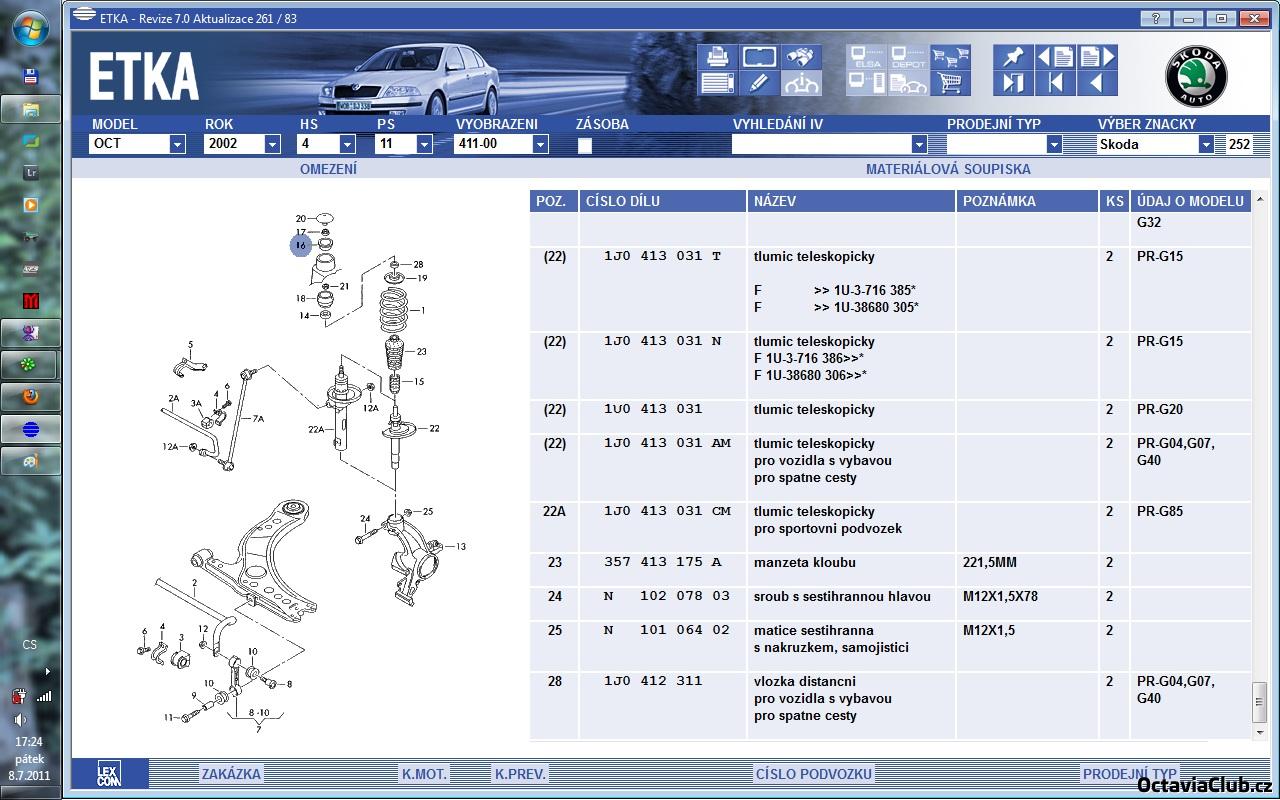Click the ZAKÁZKA button
The image size is (1280, 800).
pos(231,773)
